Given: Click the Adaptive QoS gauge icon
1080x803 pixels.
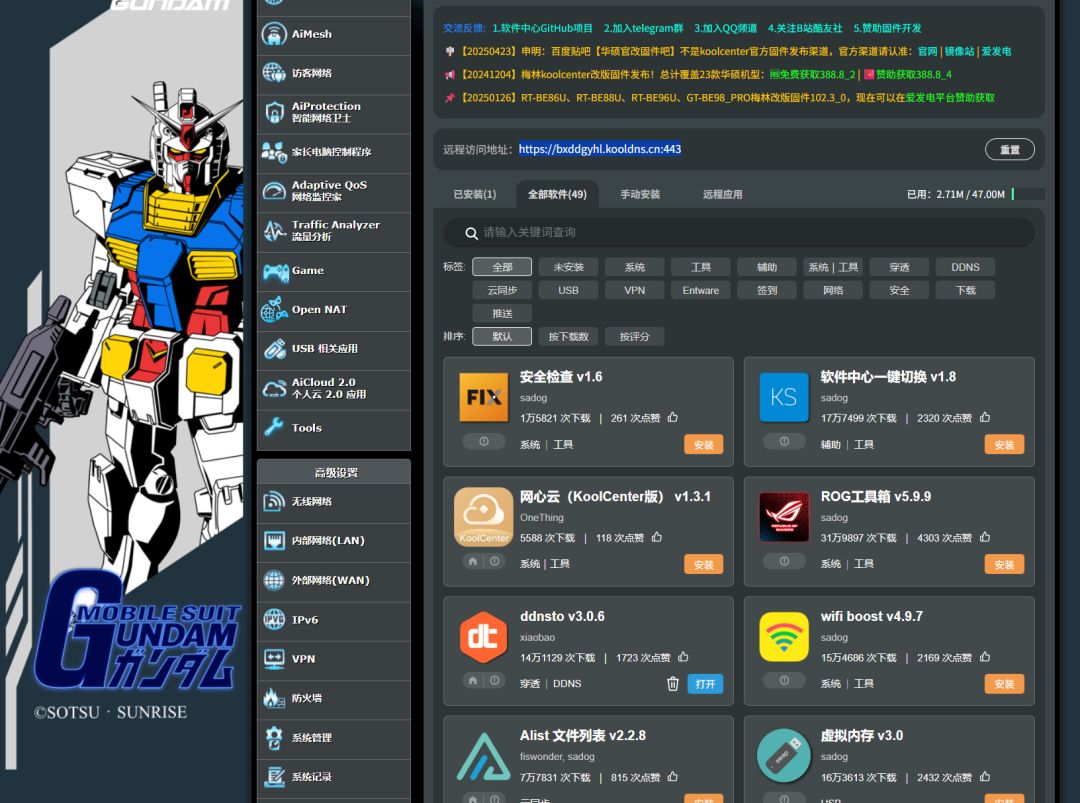Looking at the screenshot, I should (x=274, y=191).
